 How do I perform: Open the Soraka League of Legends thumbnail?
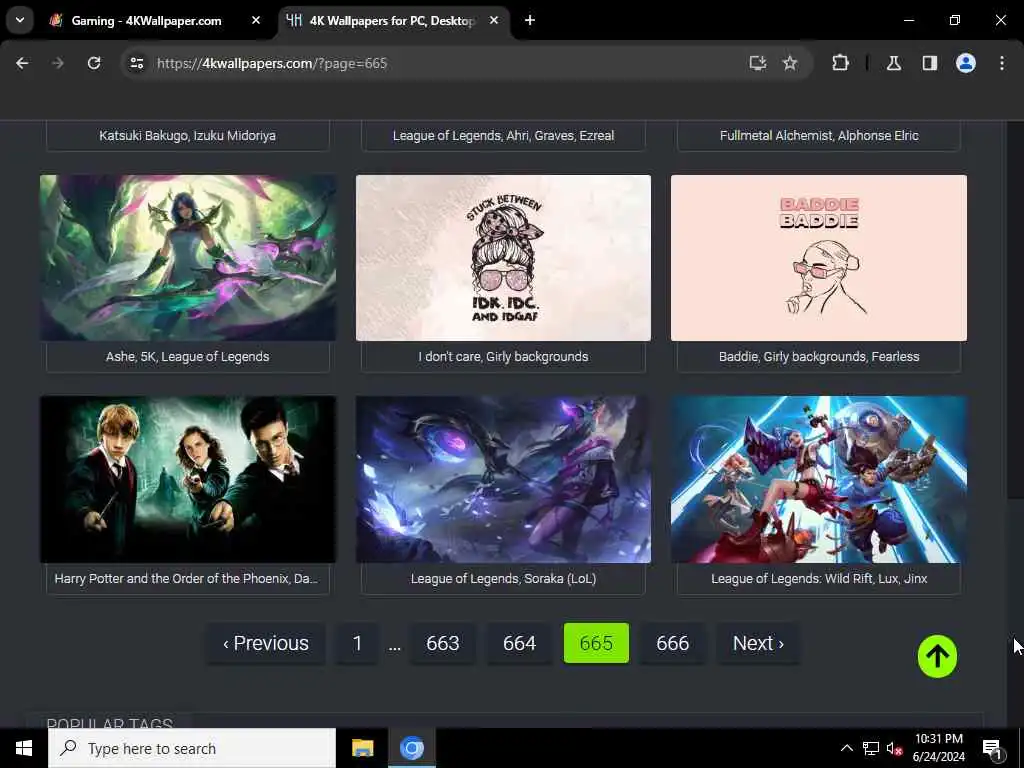pos(504,479)
